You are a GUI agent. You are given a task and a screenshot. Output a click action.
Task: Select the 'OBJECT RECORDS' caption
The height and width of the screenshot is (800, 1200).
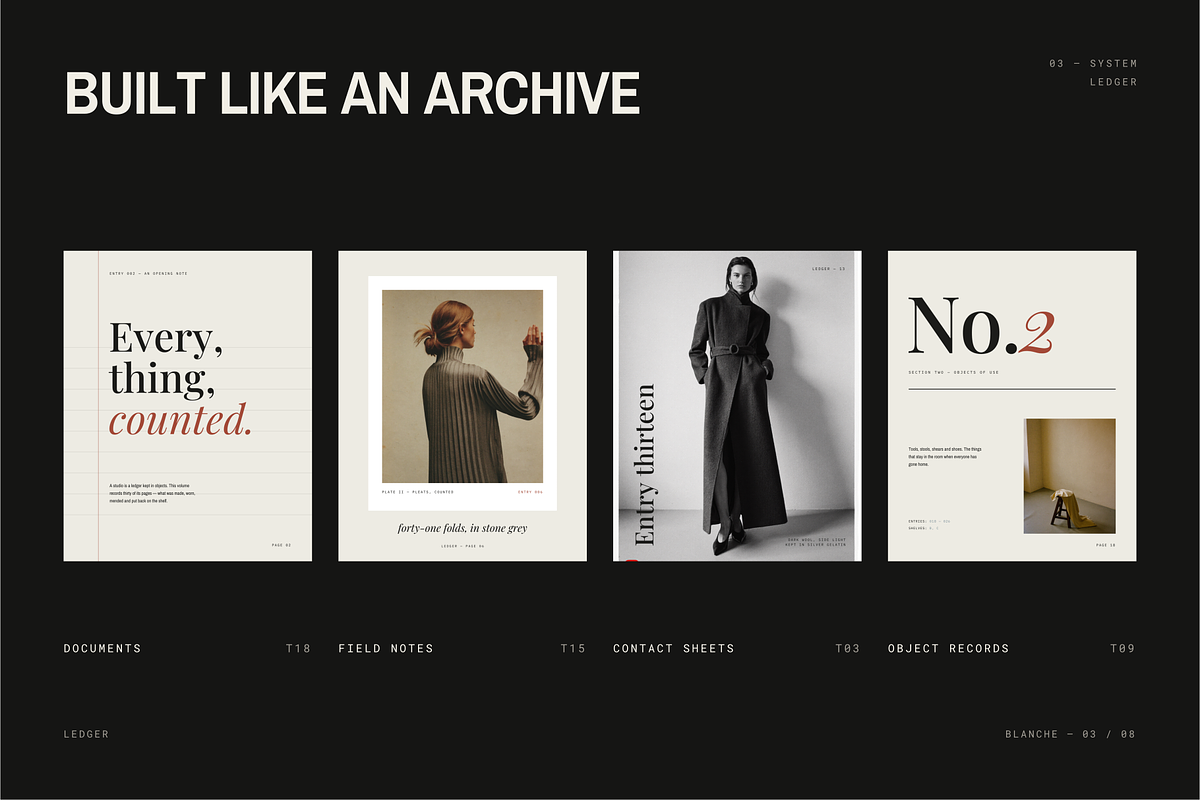coord(949,648)
